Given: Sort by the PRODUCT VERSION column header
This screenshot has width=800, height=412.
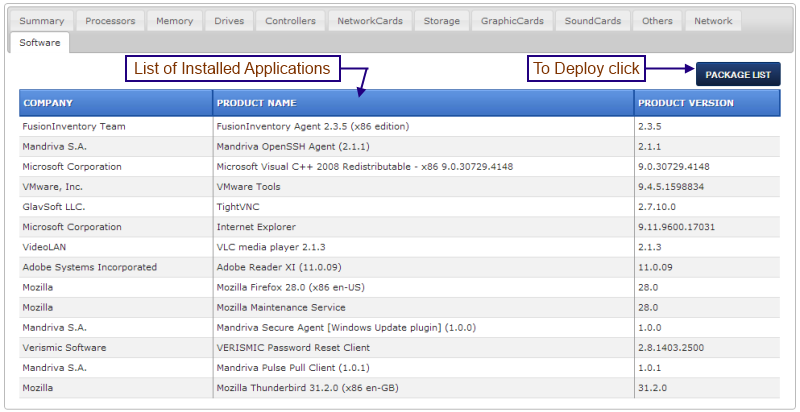Looking at the screenshot, I should (x=707, y=103).
